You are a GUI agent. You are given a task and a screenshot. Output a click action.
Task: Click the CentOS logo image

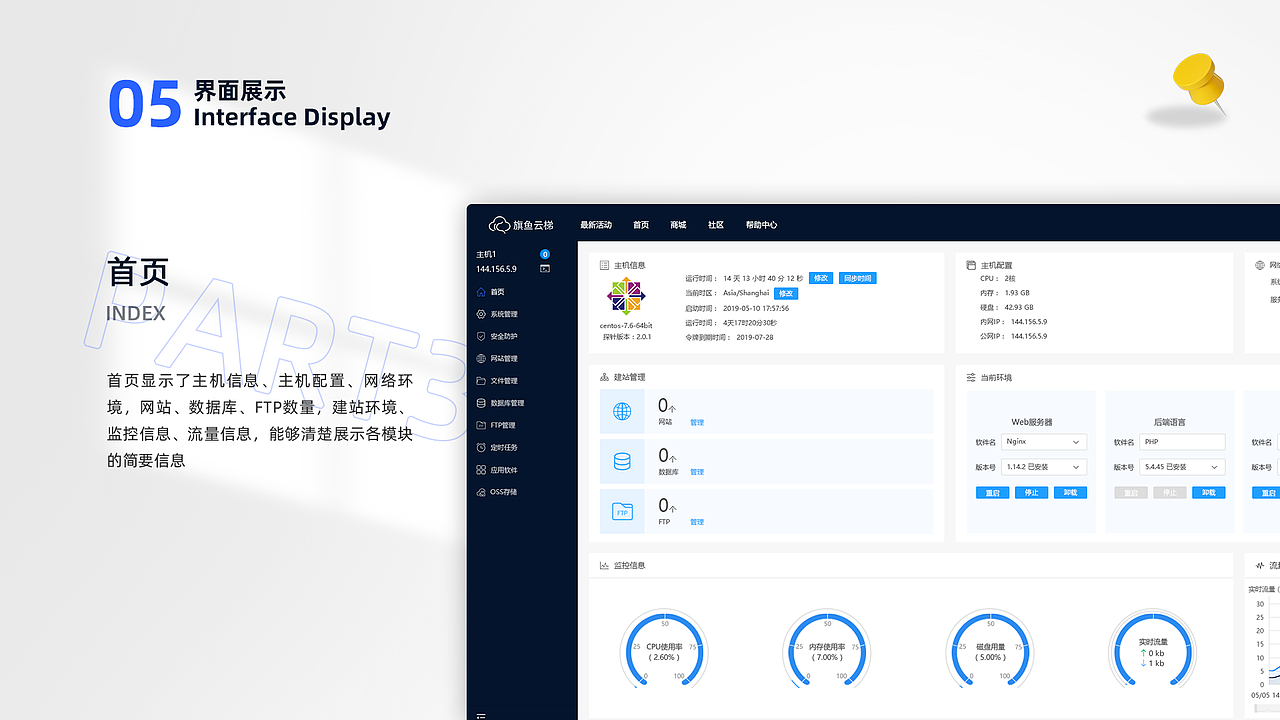626,297
